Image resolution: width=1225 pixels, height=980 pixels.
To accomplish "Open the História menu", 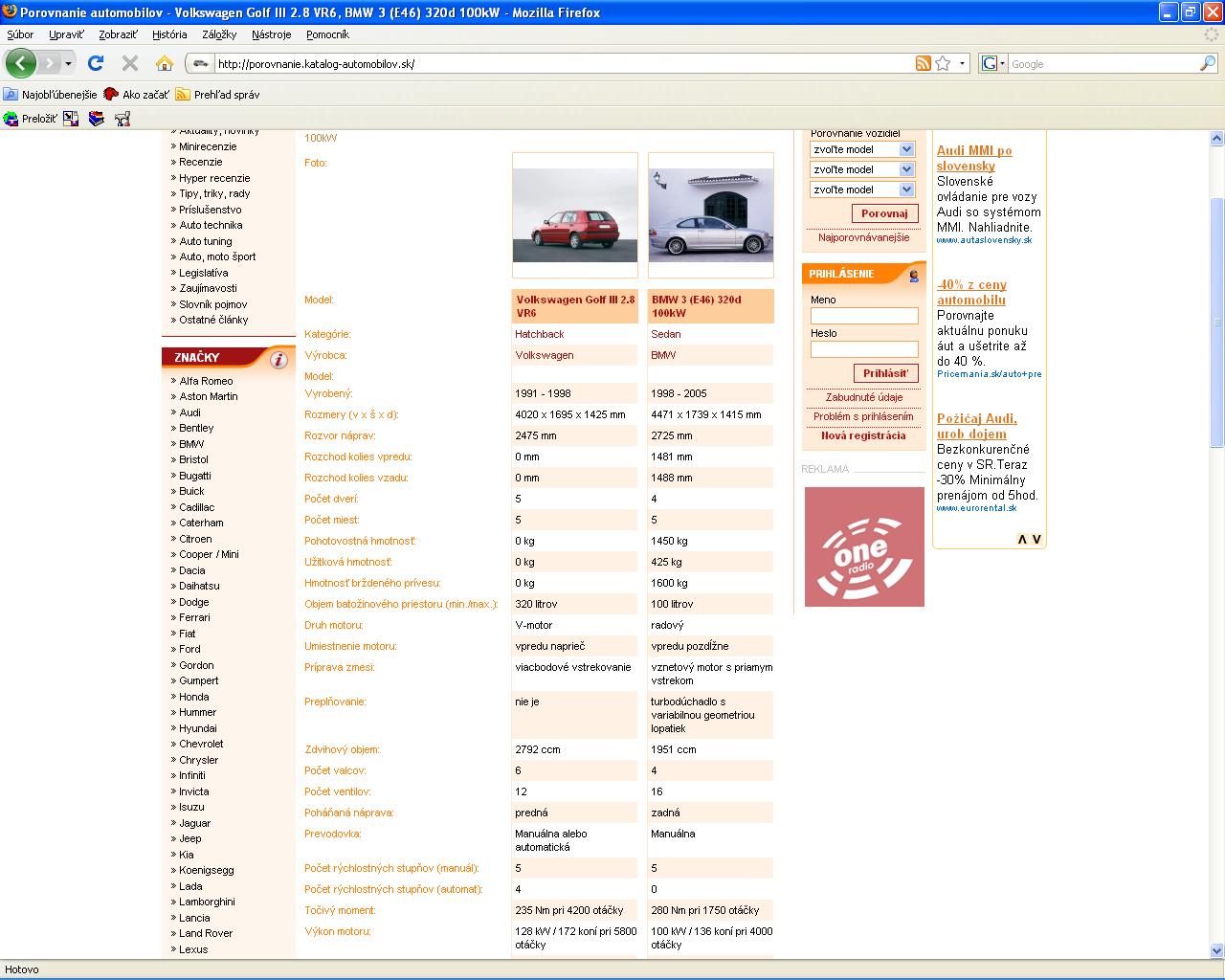I will (169, 34).
